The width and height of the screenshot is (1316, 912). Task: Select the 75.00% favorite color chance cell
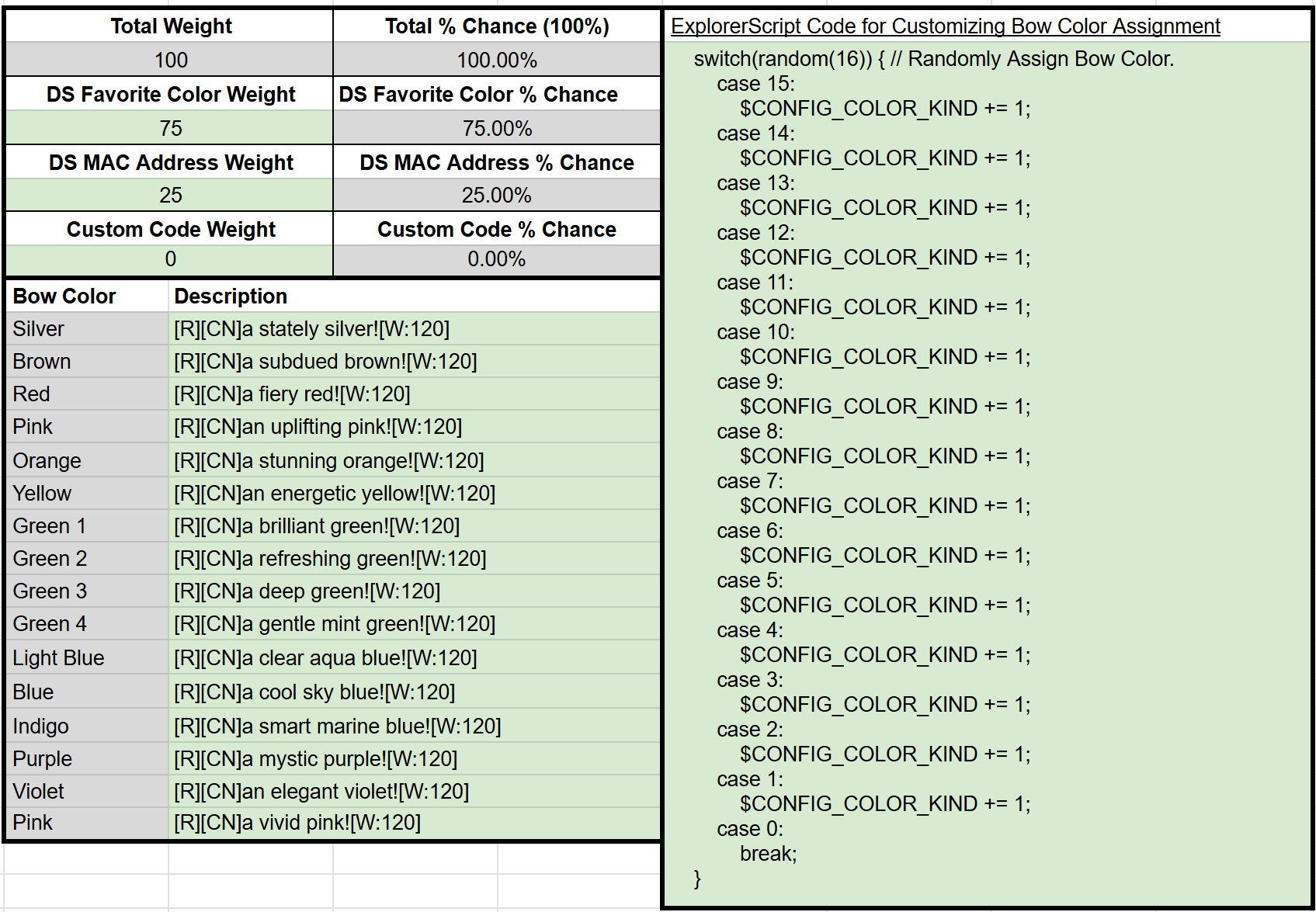[496, 128]
